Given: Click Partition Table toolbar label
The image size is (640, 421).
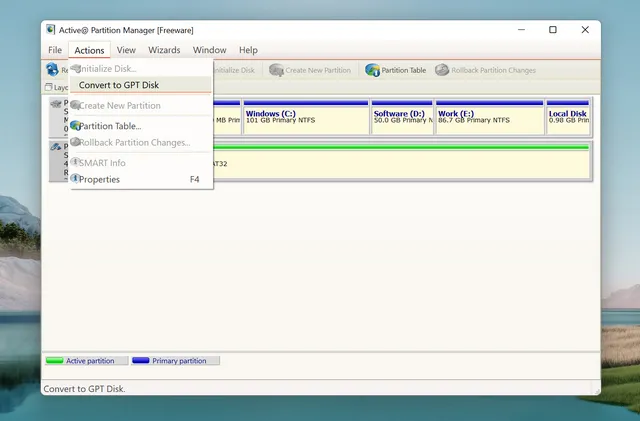Looking at the screenshot, I should [404, 70].
